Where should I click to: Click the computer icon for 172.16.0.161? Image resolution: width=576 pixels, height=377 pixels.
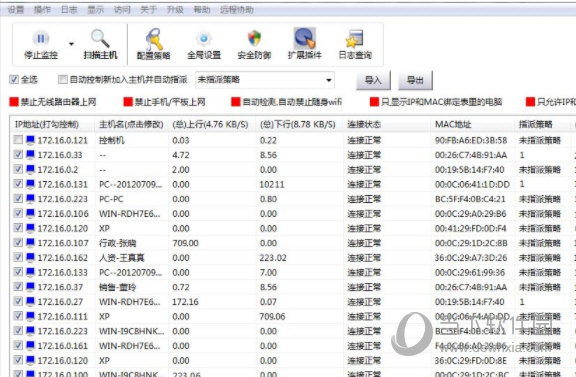tap(30, 346)
